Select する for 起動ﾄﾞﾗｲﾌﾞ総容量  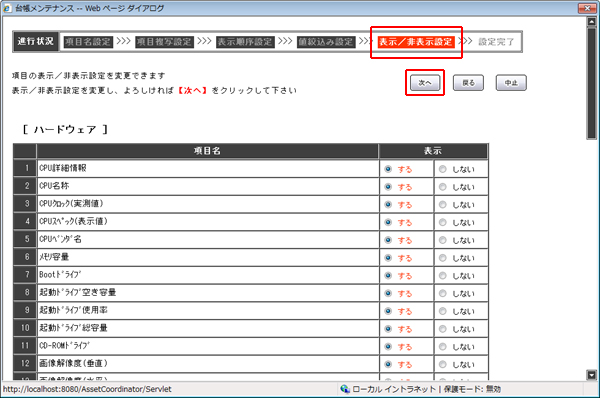(x=388, y=329)
